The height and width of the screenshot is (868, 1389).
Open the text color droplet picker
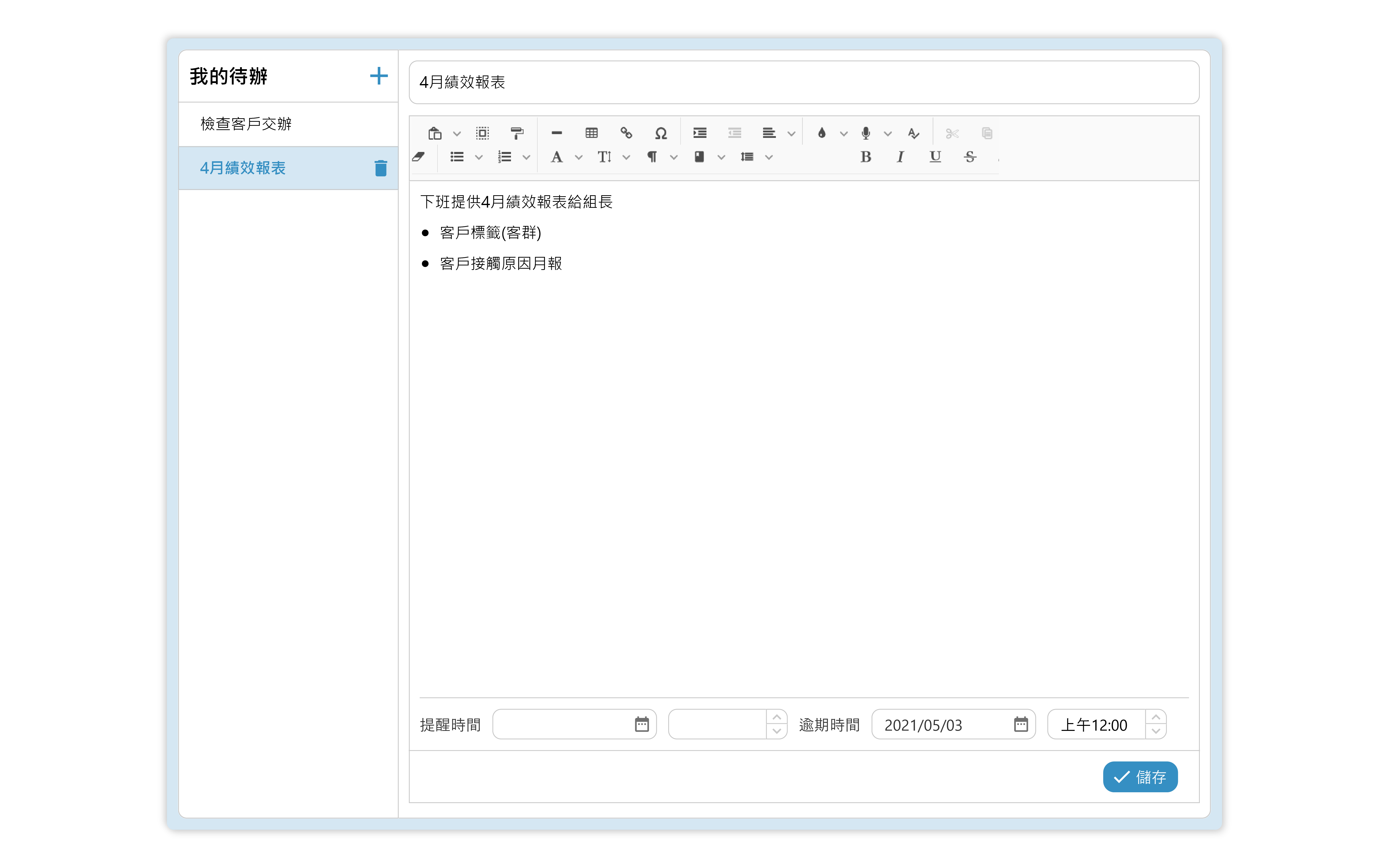821,133
